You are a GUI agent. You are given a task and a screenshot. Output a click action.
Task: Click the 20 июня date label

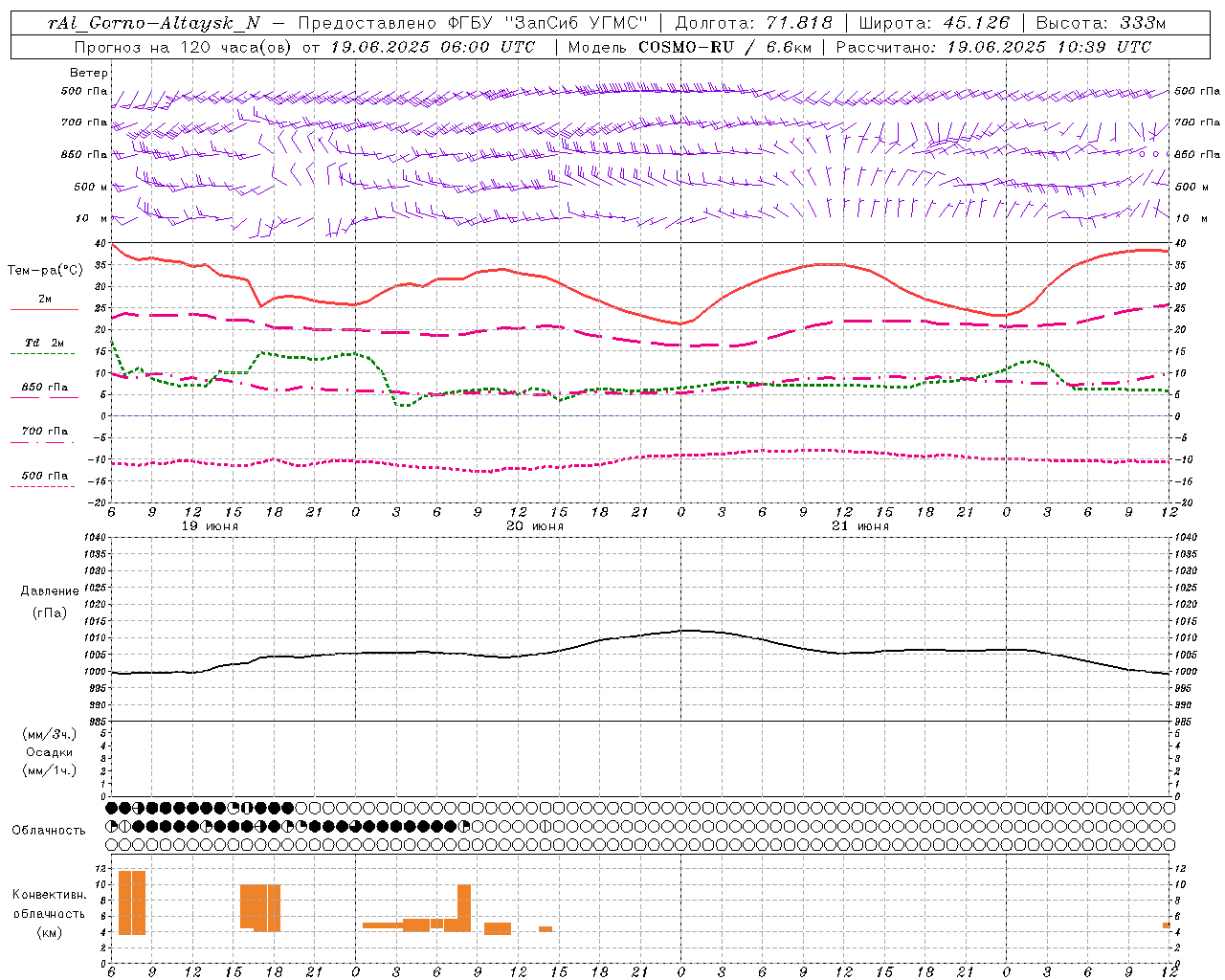pyautogui.click(x=534, y=526)
